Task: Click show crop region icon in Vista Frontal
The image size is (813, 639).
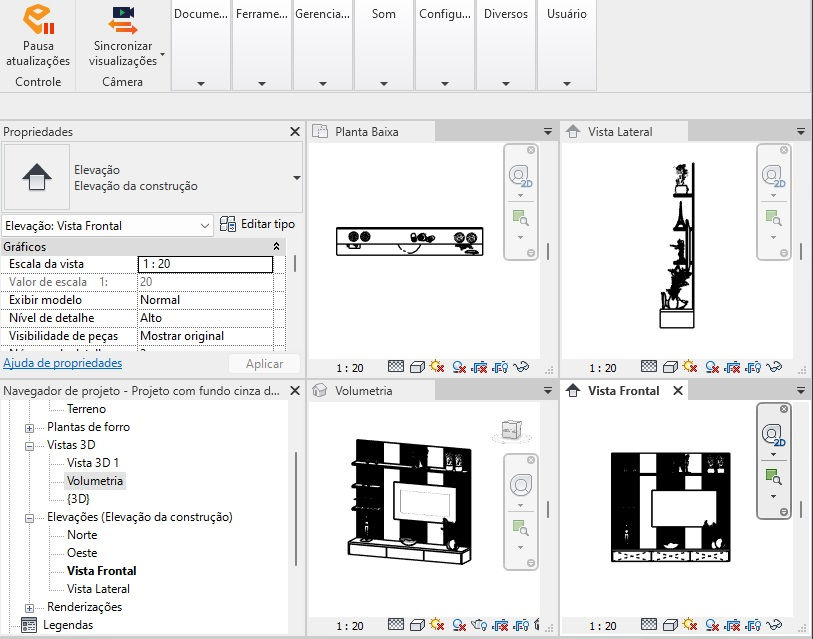Action: click(753, 624)
